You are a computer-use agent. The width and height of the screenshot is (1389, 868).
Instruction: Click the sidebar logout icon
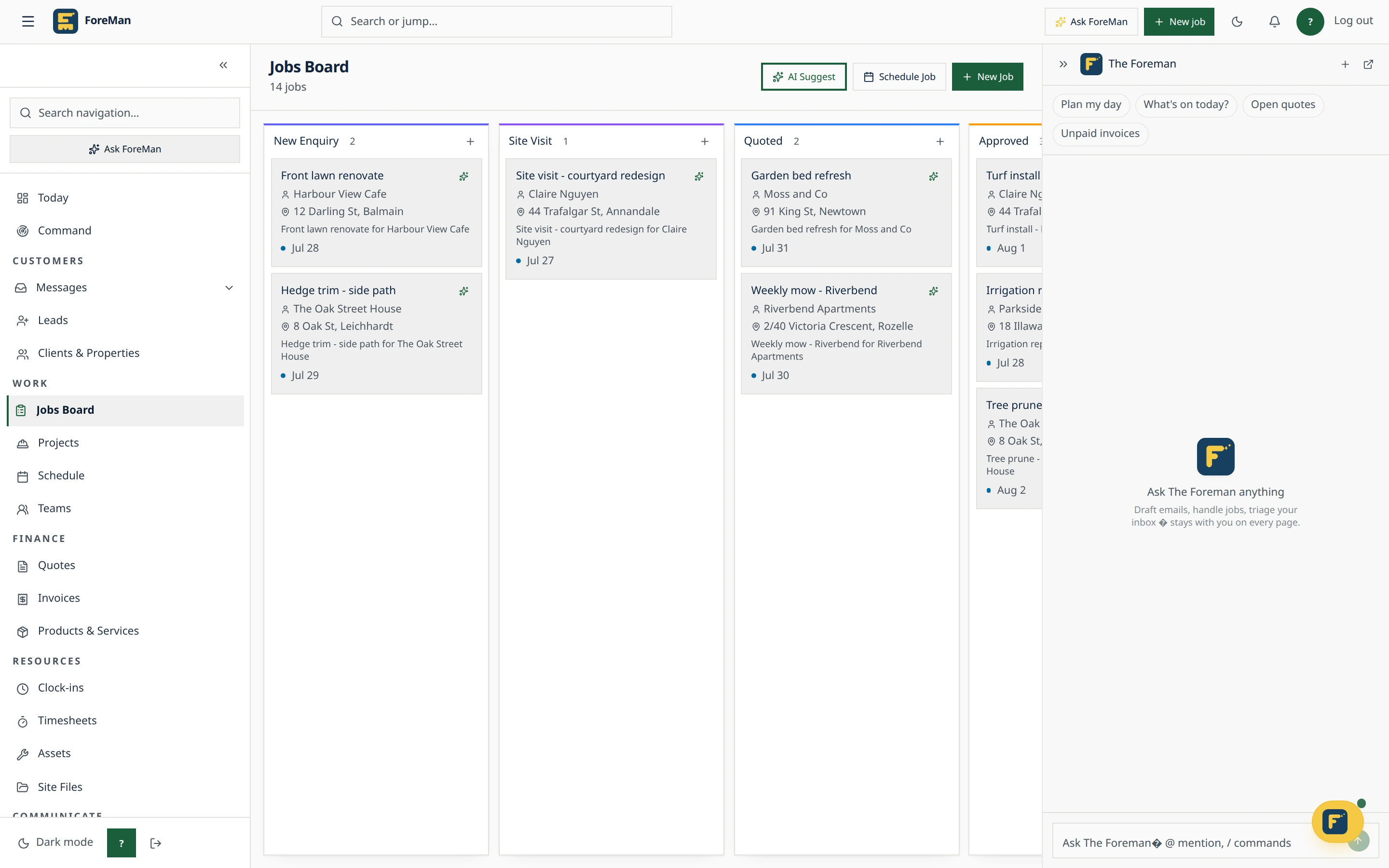156,843
